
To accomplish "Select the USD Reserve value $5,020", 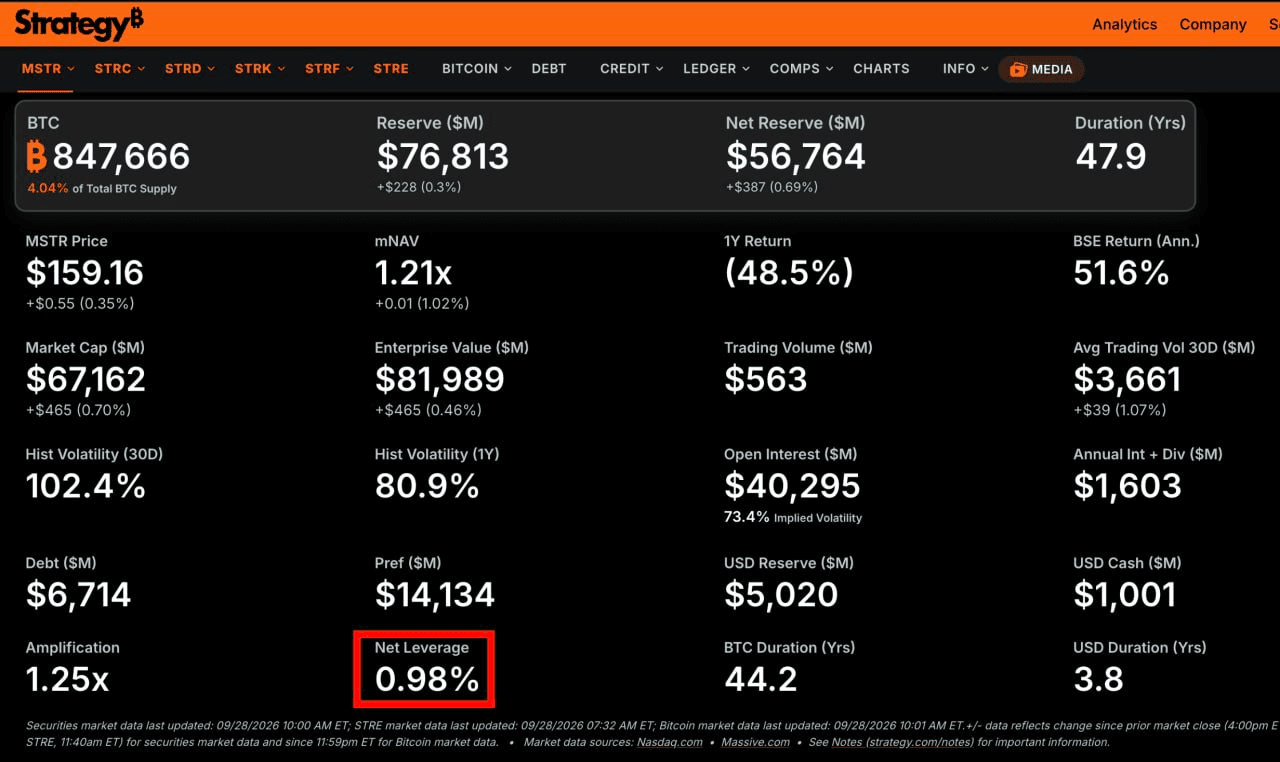I will (781, 595).
